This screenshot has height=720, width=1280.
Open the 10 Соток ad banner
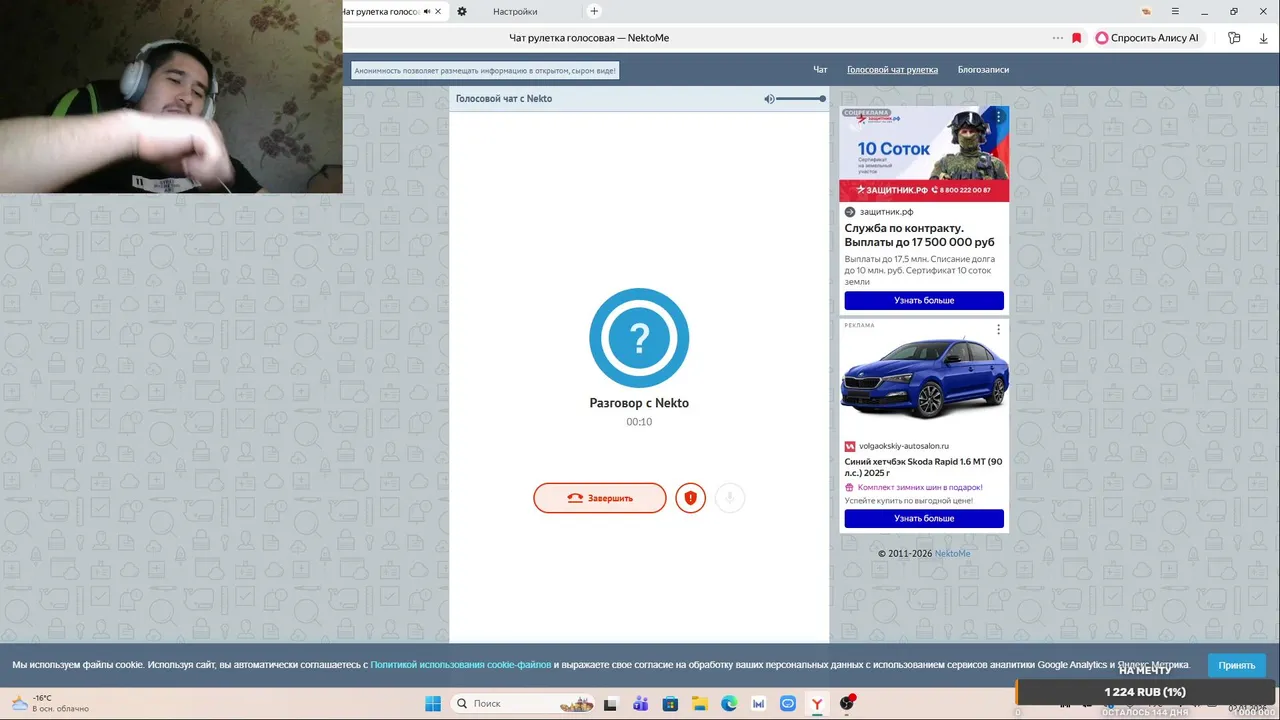click(x=924, y=154)
